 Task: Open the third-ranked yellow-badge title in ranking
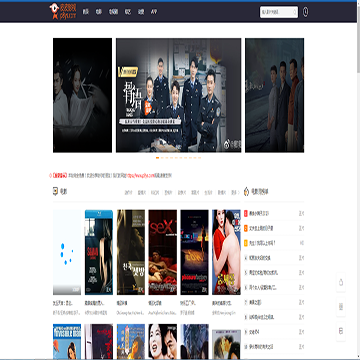click(x=262, y=243)
